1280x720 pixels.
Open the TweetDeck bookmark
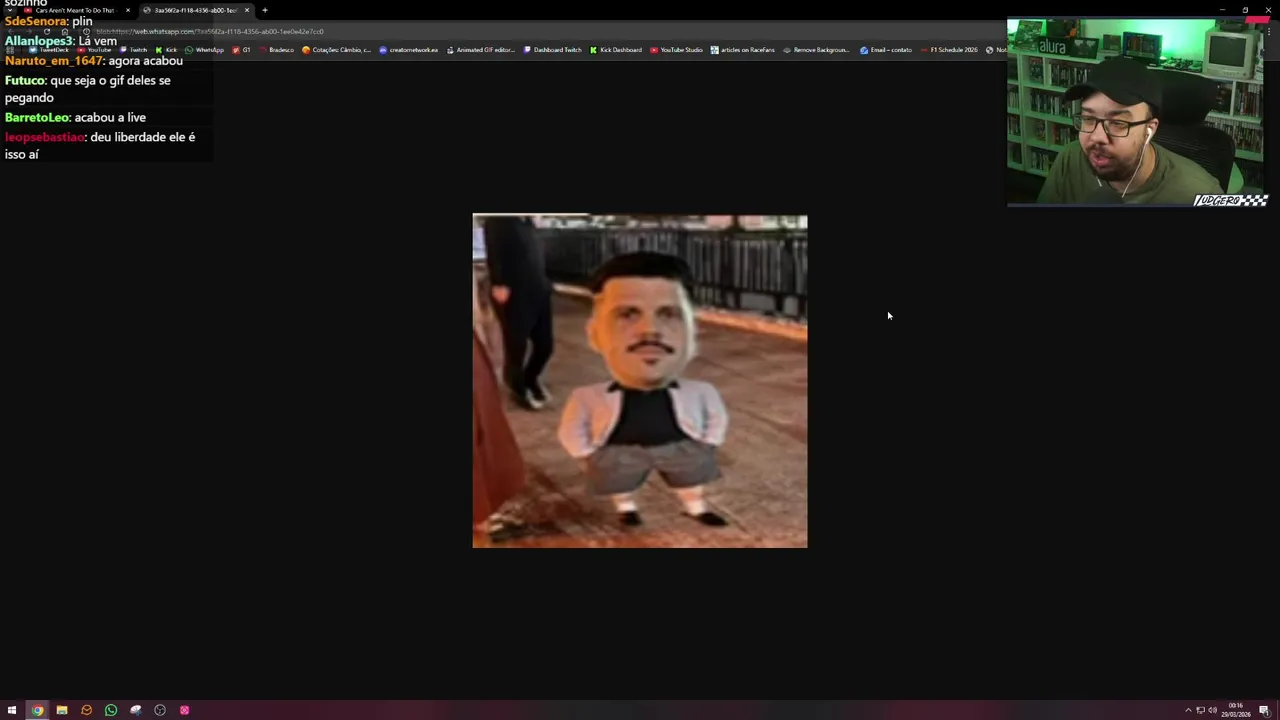(x=49, y=50)
